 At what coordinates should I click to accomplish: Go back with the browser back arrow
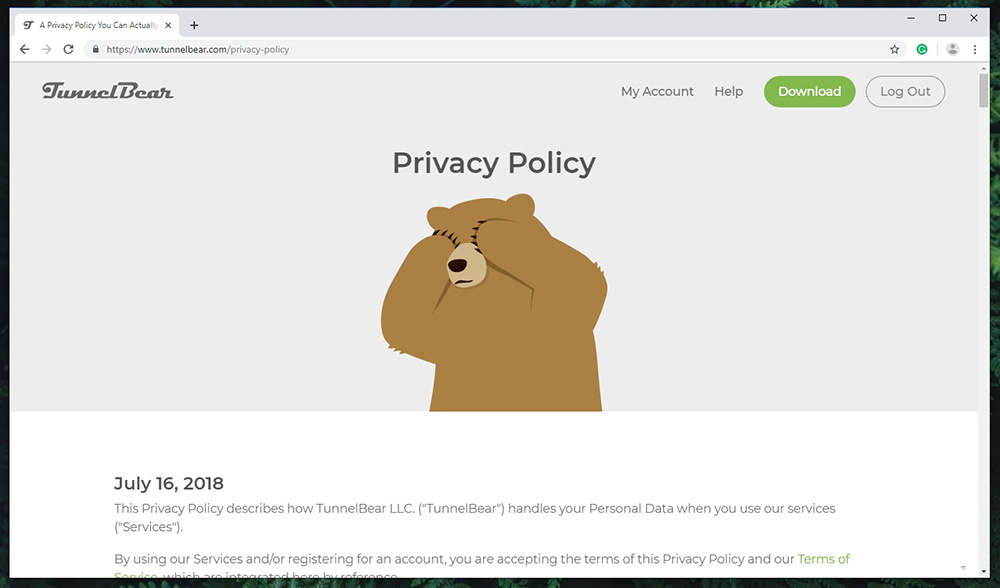pyautogui.click(x=24, y=49)
